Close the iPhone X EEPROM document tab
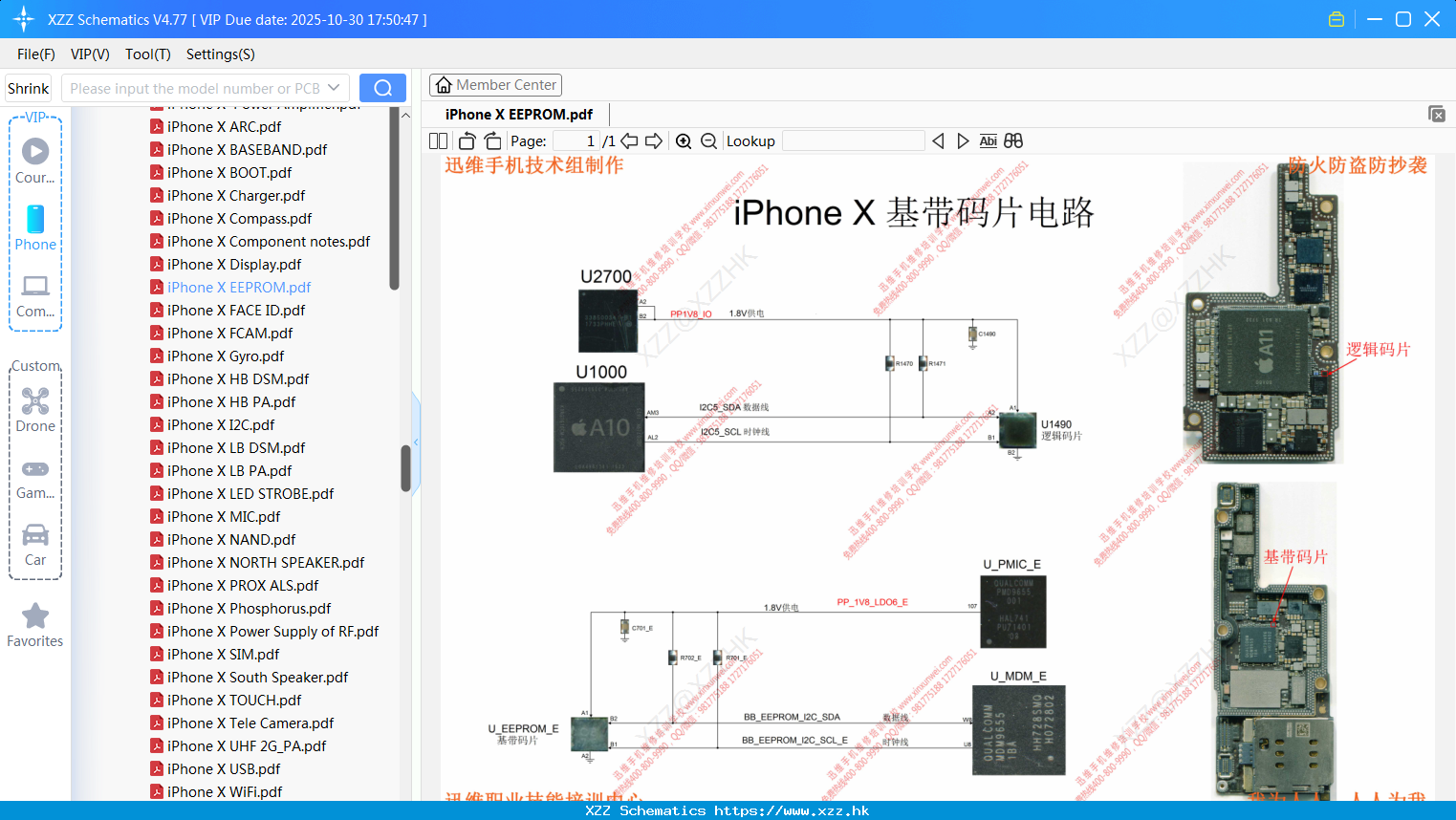Screen dimensions: 1456x820 [1436, 114]
